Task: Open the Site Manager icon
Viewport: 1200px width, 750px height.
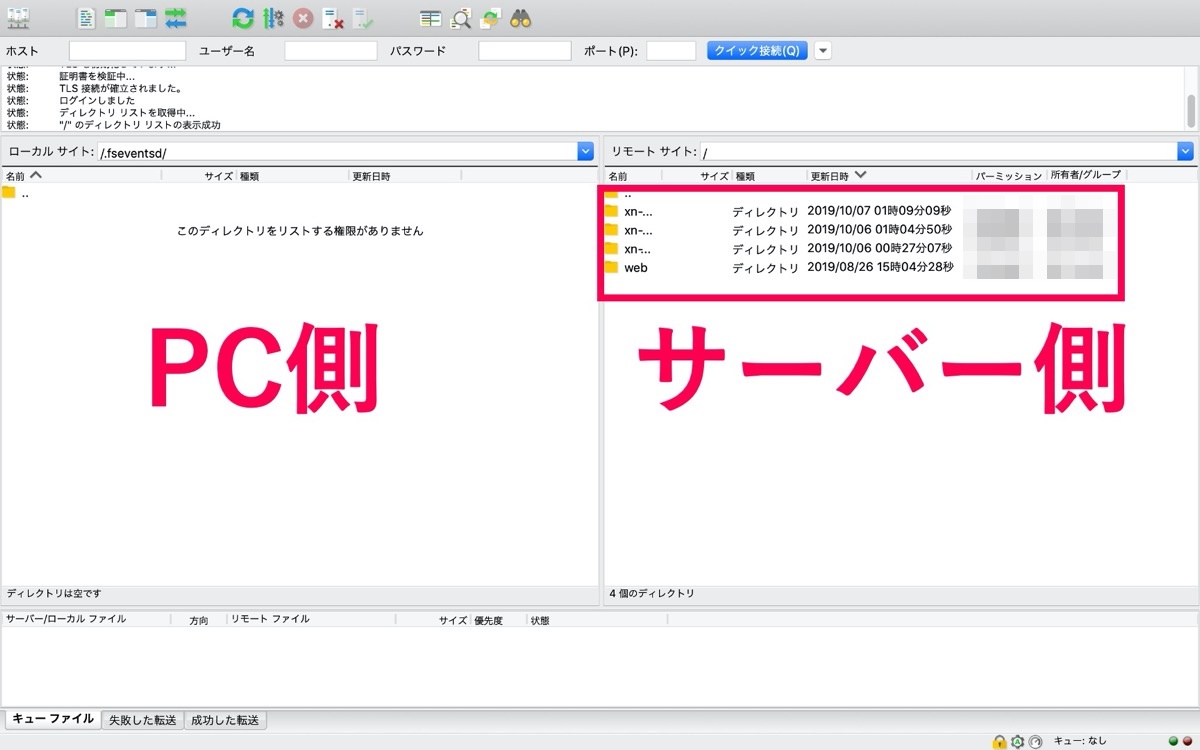Action: click(x=17, y=17)
